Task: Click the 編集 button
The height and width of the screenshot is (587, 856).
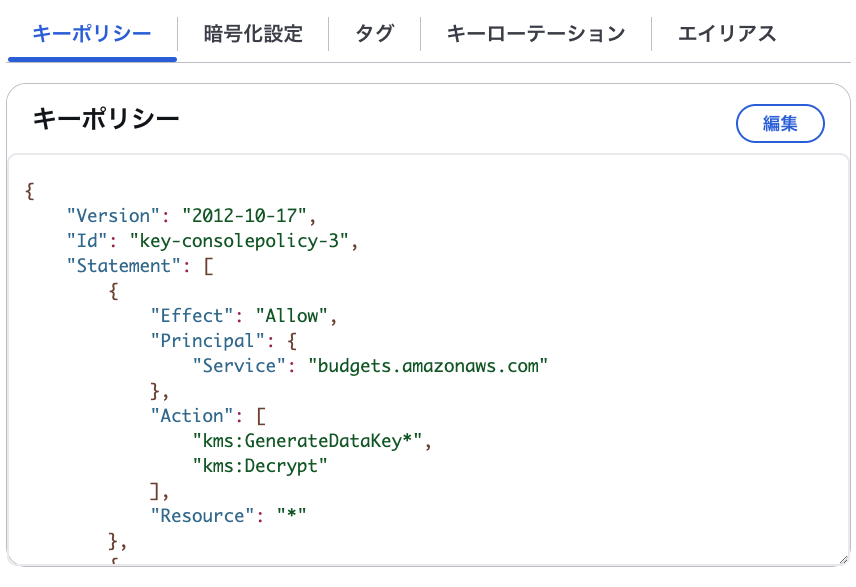Action: click(x=780, y=124)
